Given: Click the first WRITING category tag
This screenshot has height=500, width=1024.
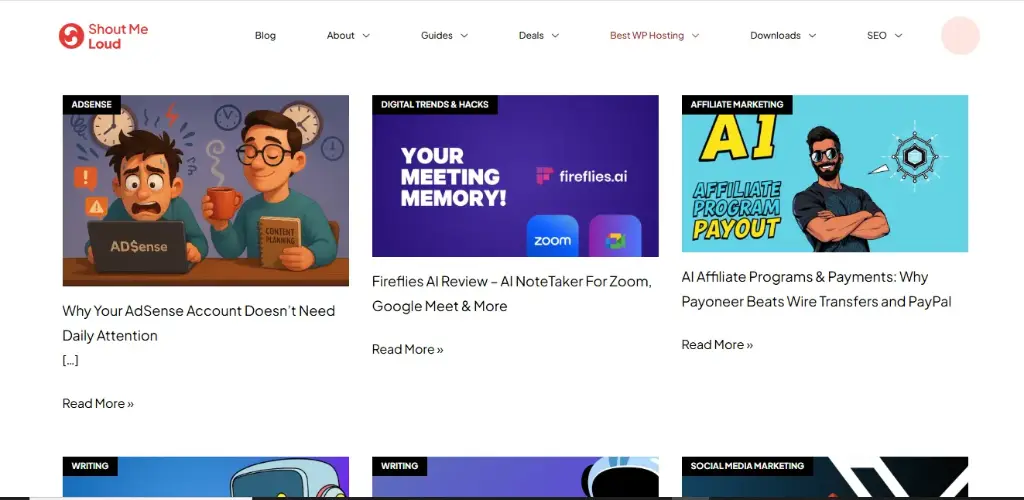Looking at the screenshot, I should coord(90,466).
